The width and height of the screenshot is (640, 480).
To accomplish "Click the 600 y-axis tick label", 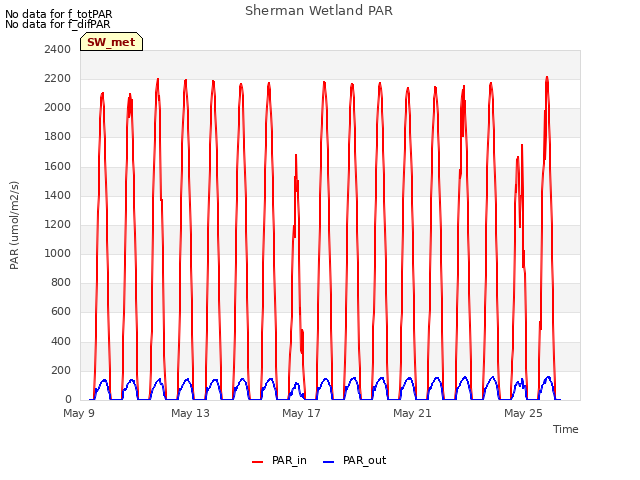I will 61,312.
